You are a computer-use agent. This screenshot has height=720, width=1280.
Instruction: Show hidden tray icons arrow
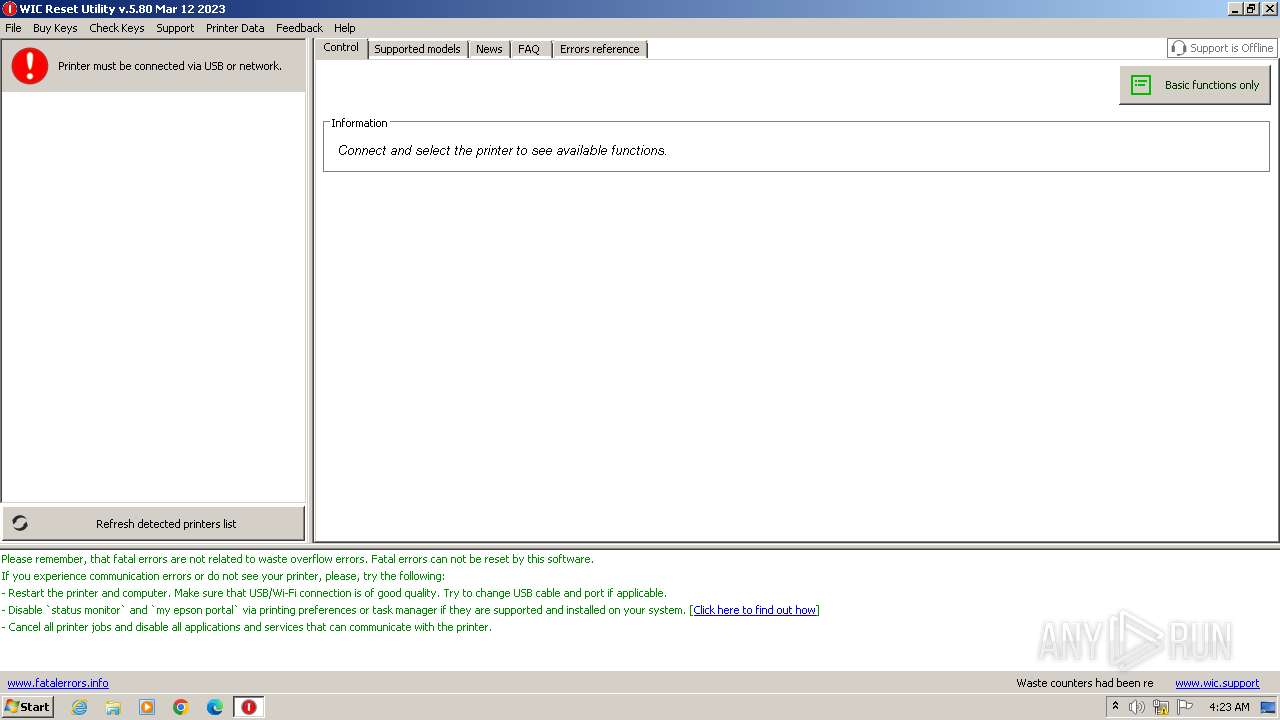pyautogui.click(x=1115, y=706)
